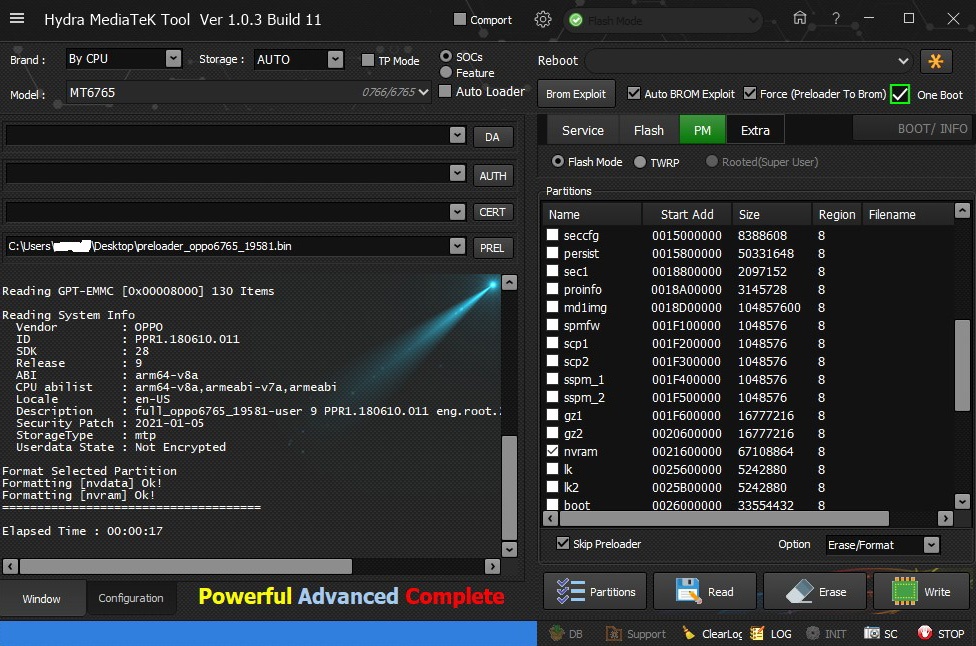The image size is (976, 646).
Task: Click the DA browse button
Action: pos(492,136)
